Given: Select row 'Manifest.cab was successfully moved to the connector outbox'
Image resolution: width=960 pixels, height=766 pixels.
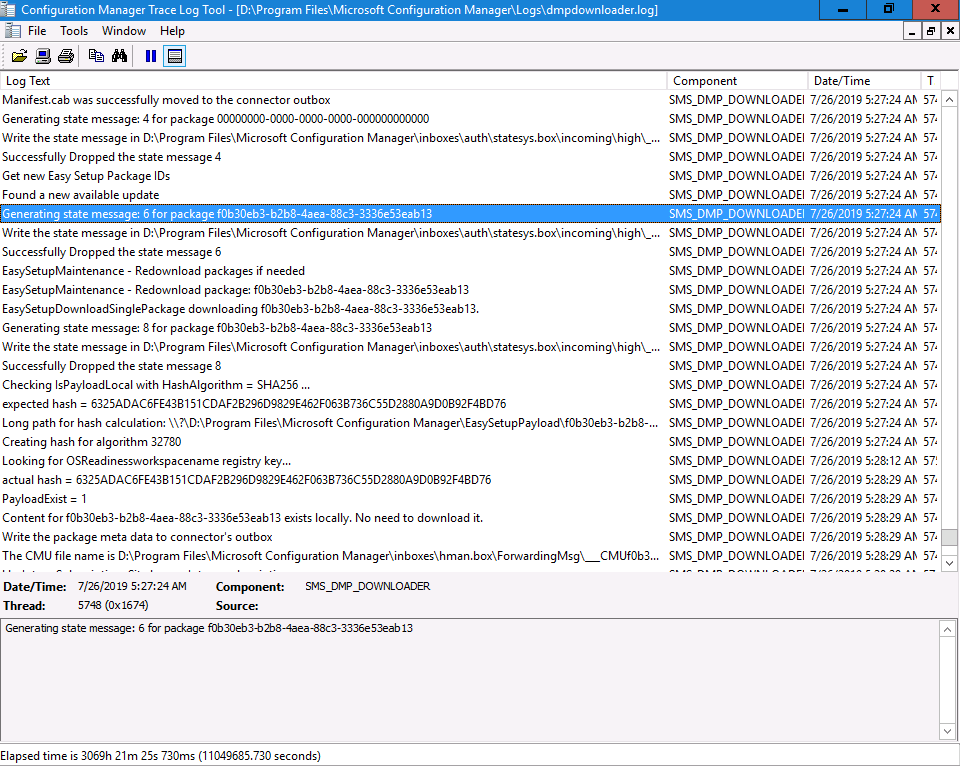Looking at the screenshot, I should [470, 100].
